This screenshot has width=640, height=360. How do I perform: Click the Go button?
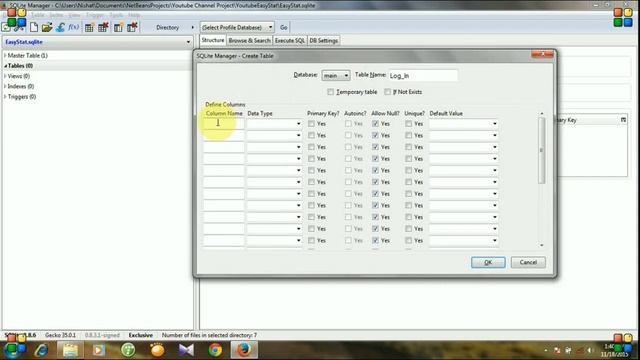[284, 27]
